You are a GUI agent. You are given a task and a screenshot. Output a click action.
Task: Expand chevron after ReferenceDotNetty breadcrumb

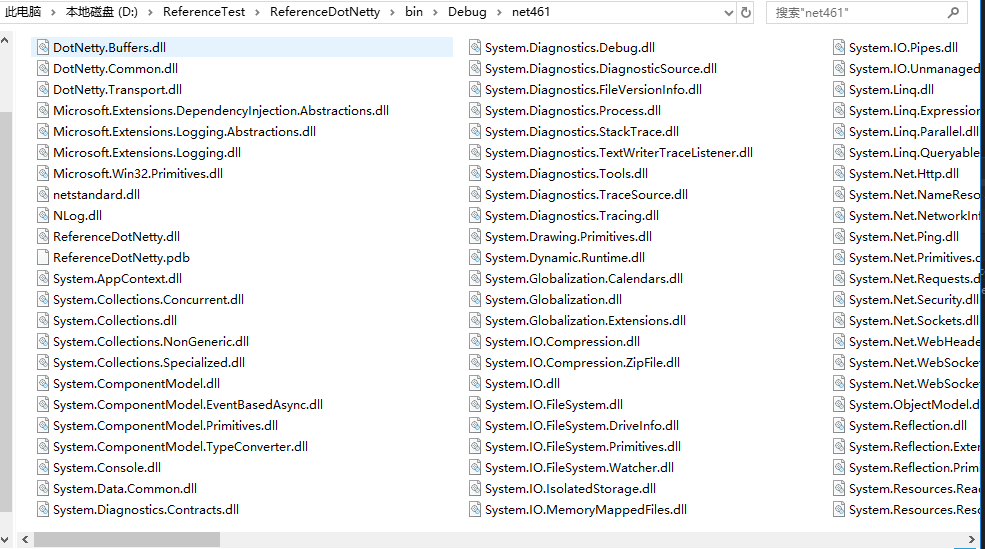click(392, 12)
